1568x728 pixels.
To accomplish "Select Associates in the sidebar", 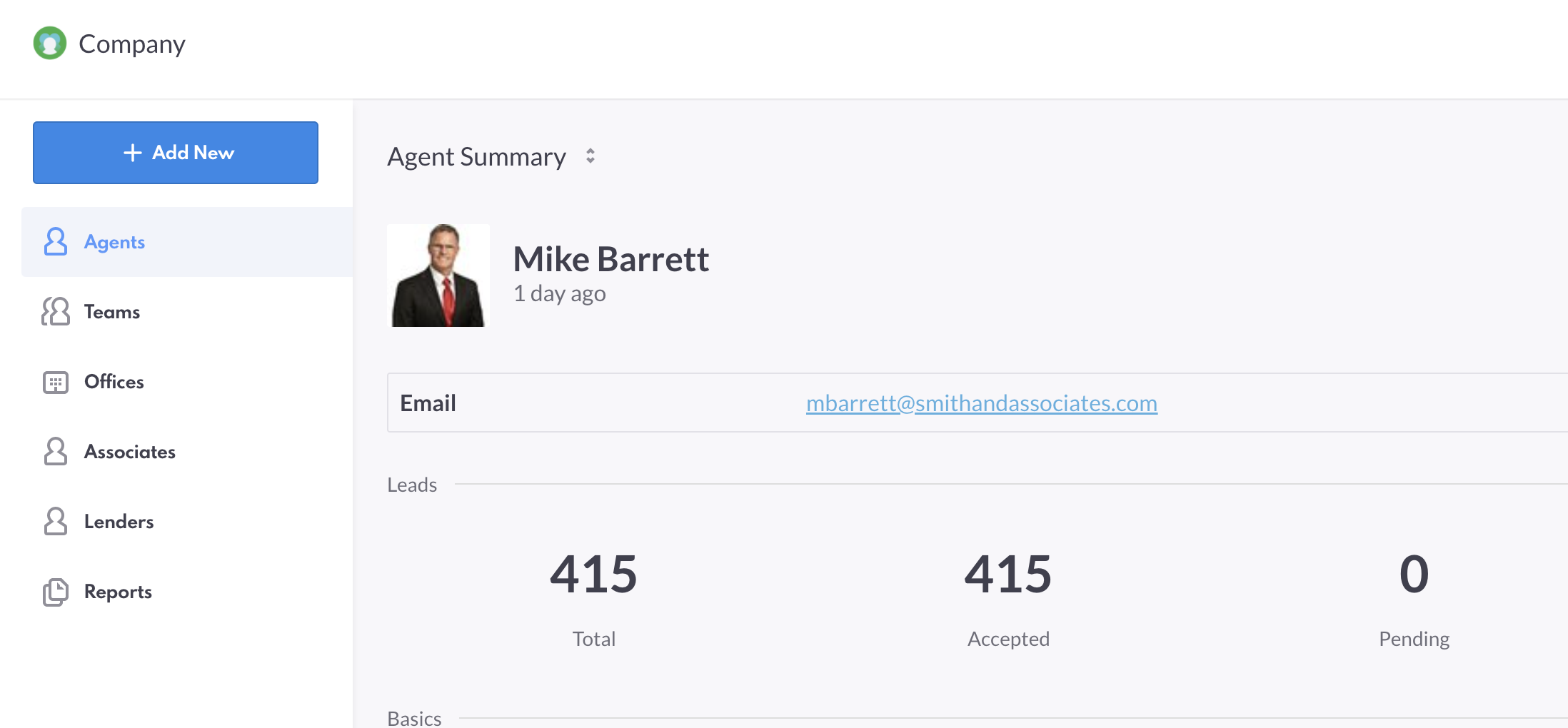I will pos(130,452).
